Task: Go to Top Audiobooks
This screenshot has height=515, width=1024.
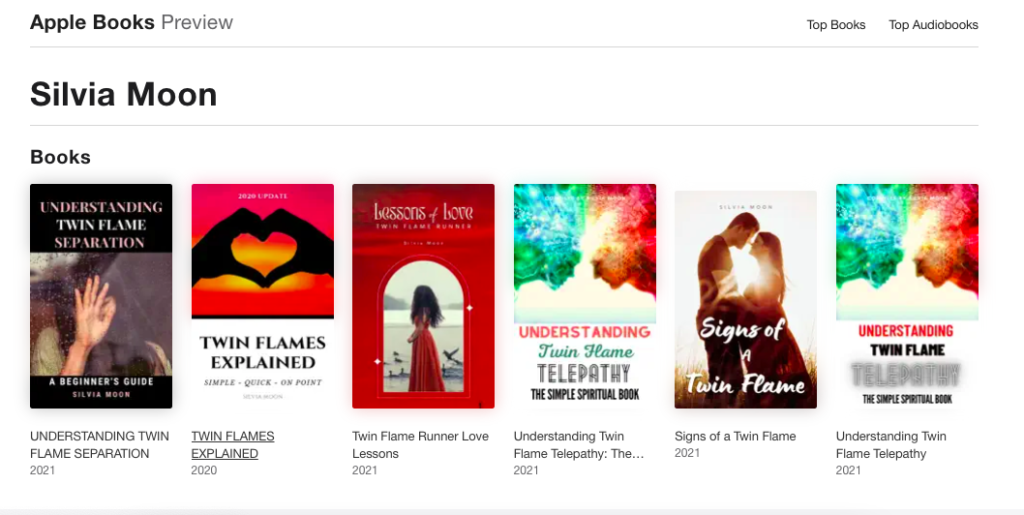Action: (x=933, y=25)
